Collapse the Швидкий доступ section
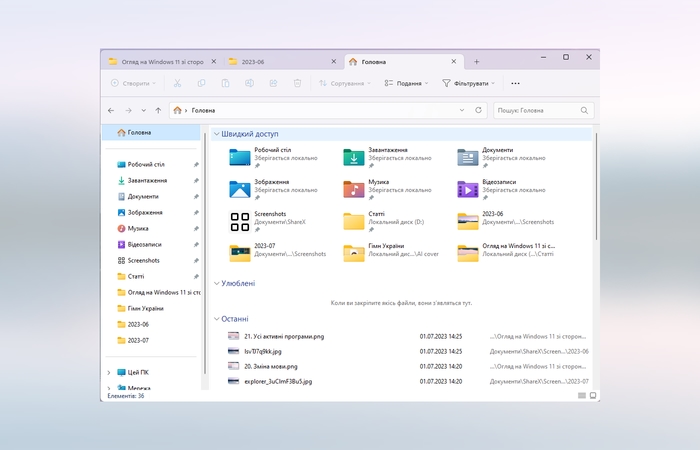Viewport: 700px width, 450px height. 217,133
